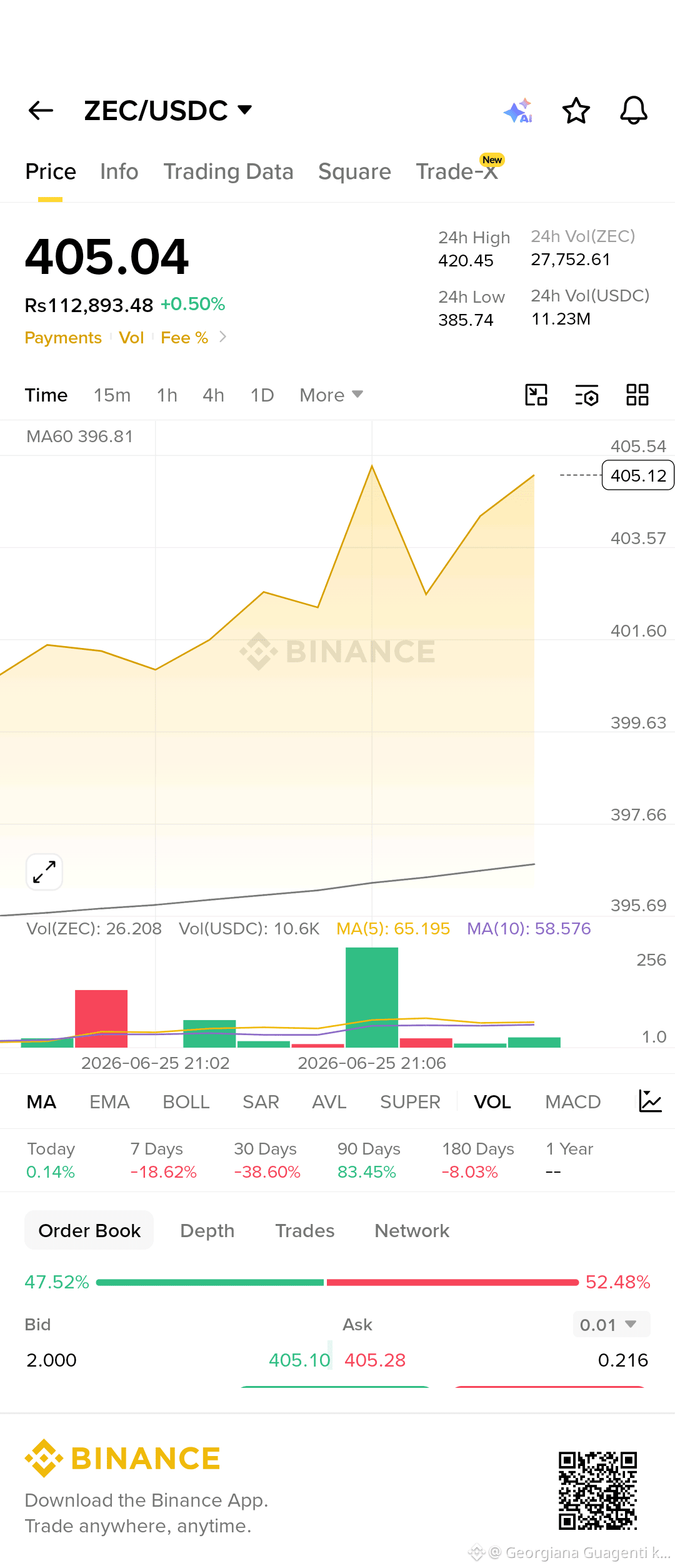
Task: Tap the back arrow icon
Action: [x=41, y=111]
